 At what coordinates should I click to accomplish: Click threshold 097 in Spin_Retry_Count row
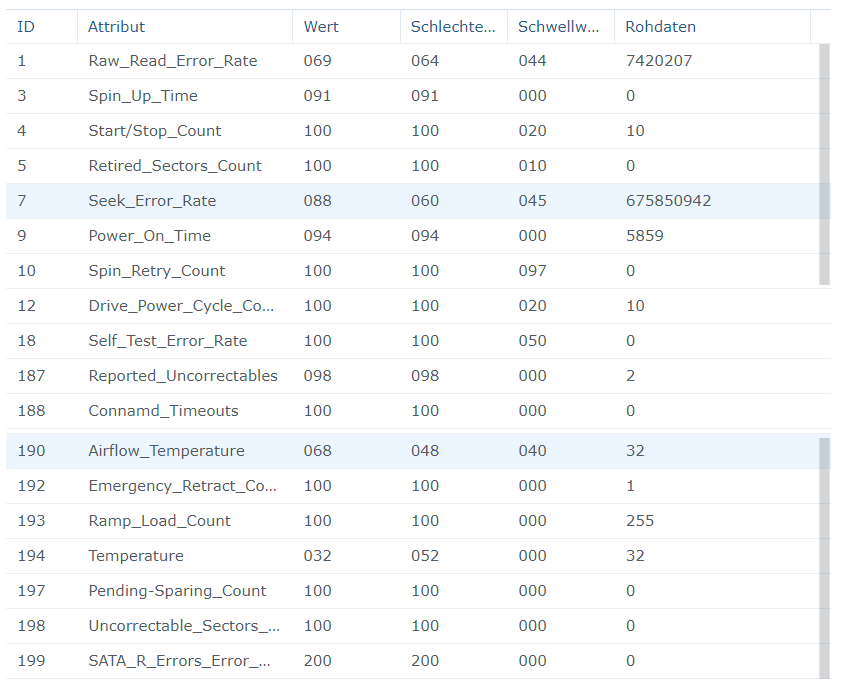532,271
